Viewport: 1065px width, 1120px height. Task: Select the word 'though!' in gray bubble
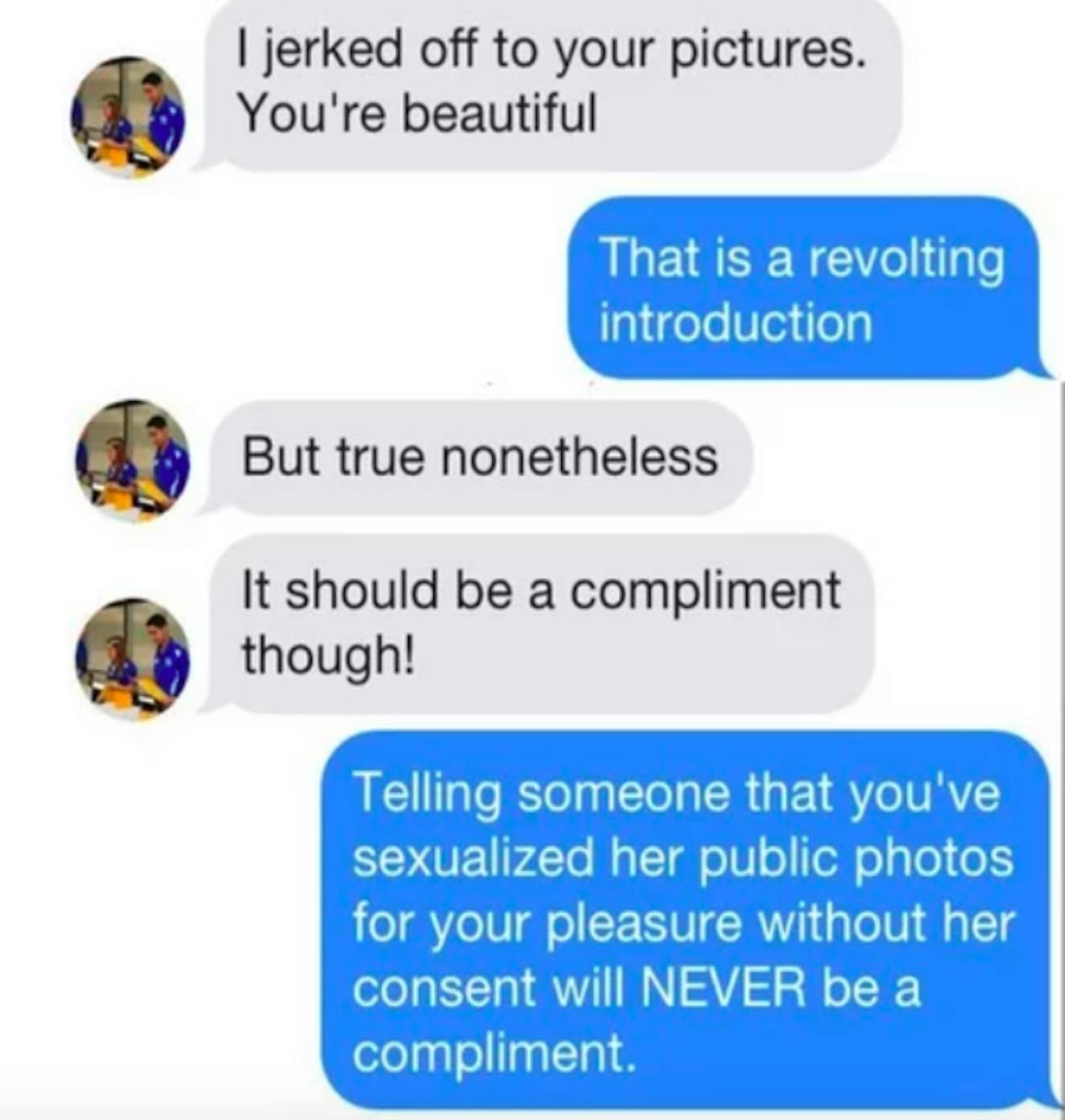coord(328,655)
